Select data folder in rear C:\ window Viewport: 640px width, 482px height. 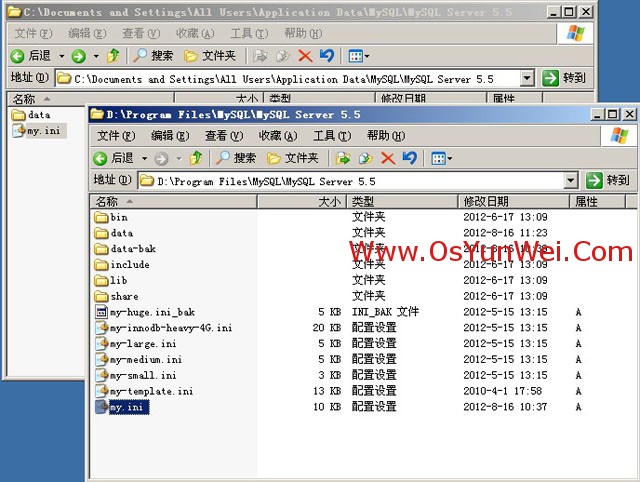(31, 115)
